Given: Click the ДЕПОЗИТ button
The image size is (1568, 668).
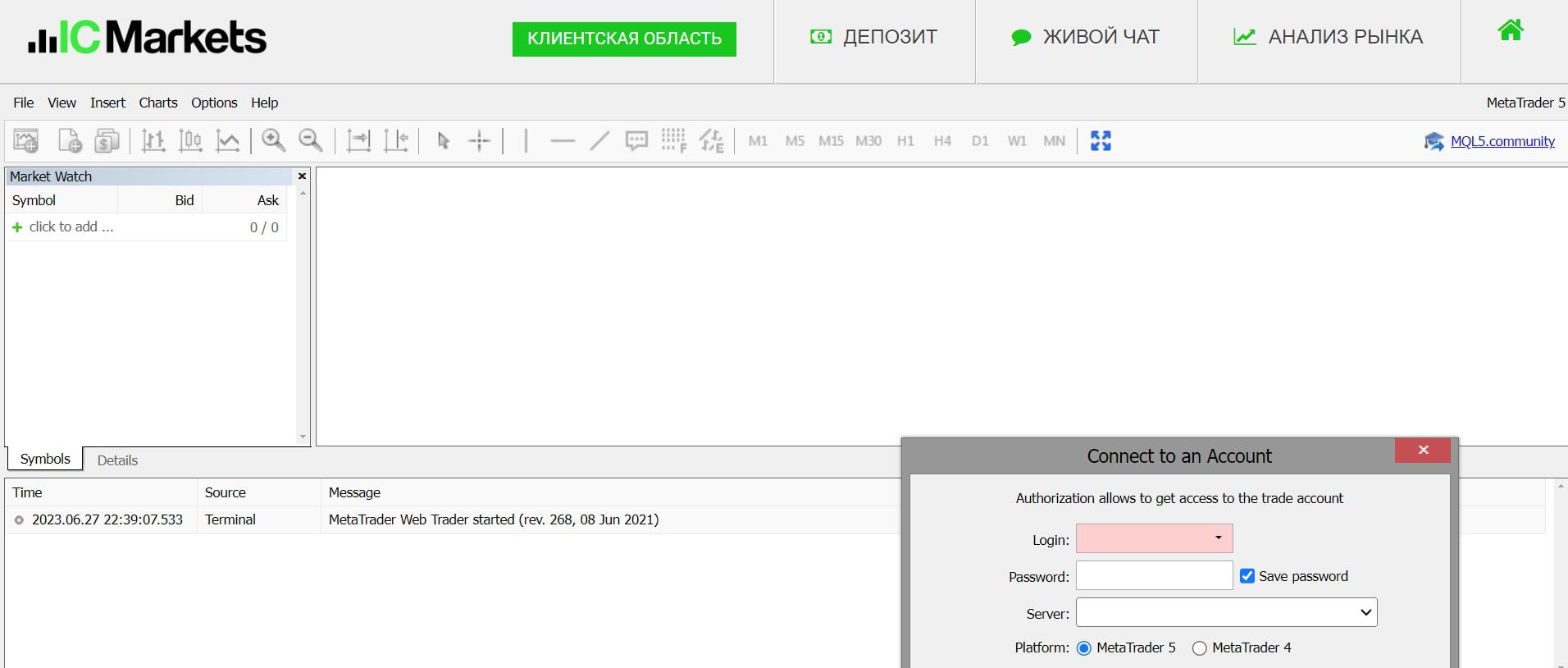Looking at the screenshot, I should coord(873,37).
